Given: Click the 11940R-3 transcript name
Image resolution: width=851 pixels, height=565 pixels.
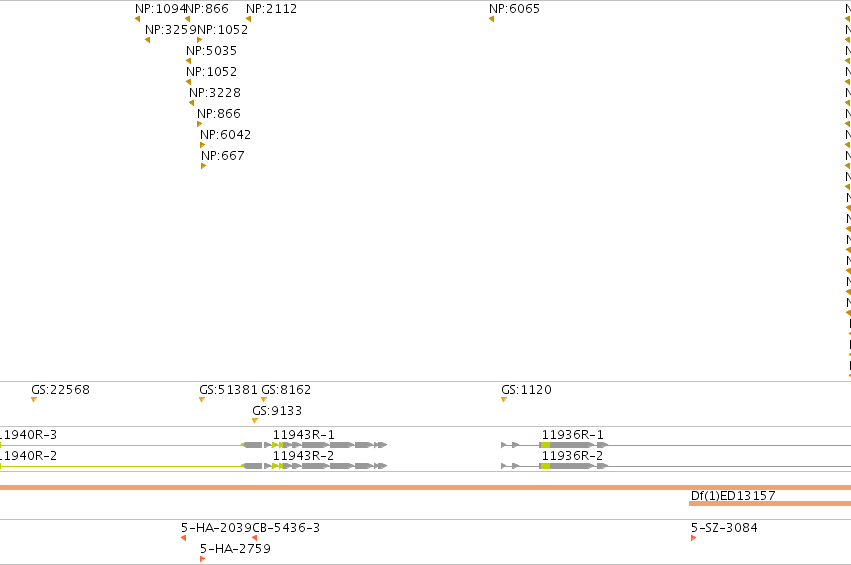Looking at the screenshot, I should click(x=28, y=435).
